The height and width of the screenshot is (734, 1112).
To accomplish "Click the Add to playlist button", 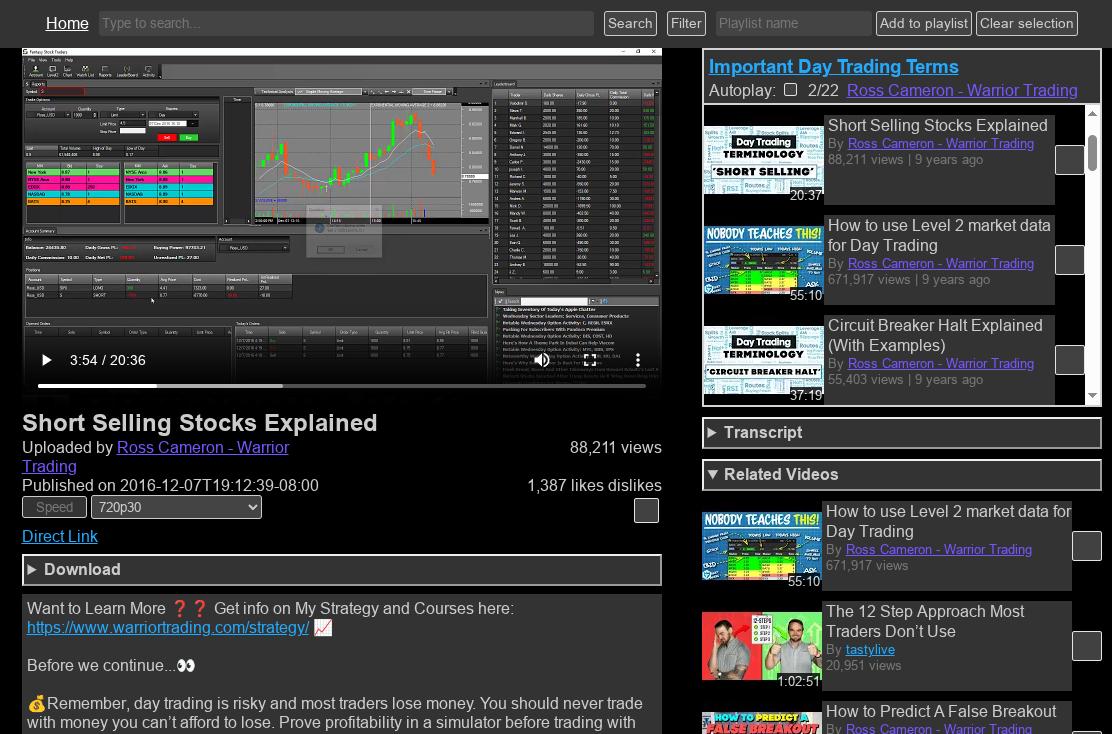I will coord(924,23).
